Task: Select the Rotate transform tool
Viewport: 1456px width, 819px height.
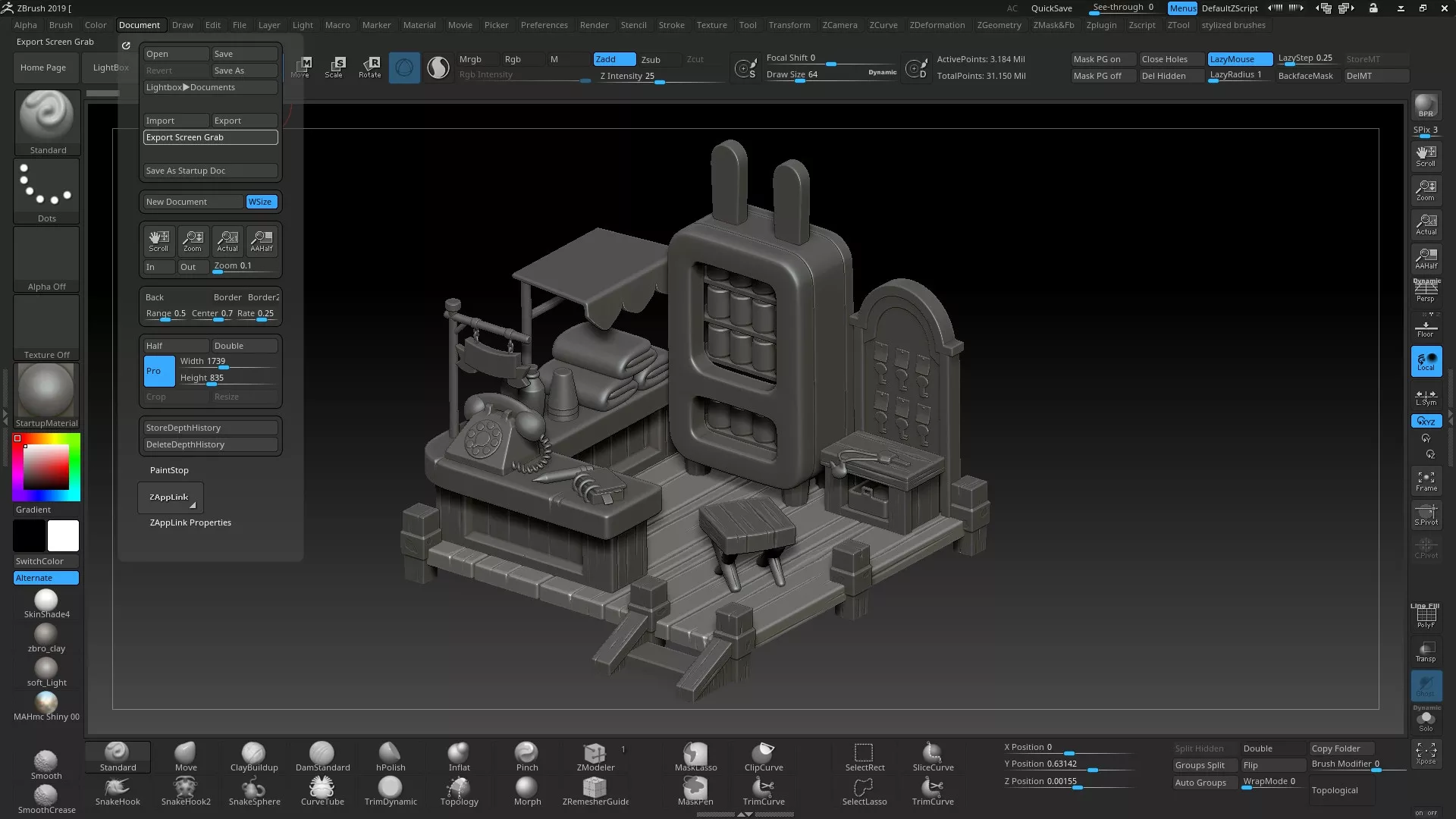Action: coord(370,67)
